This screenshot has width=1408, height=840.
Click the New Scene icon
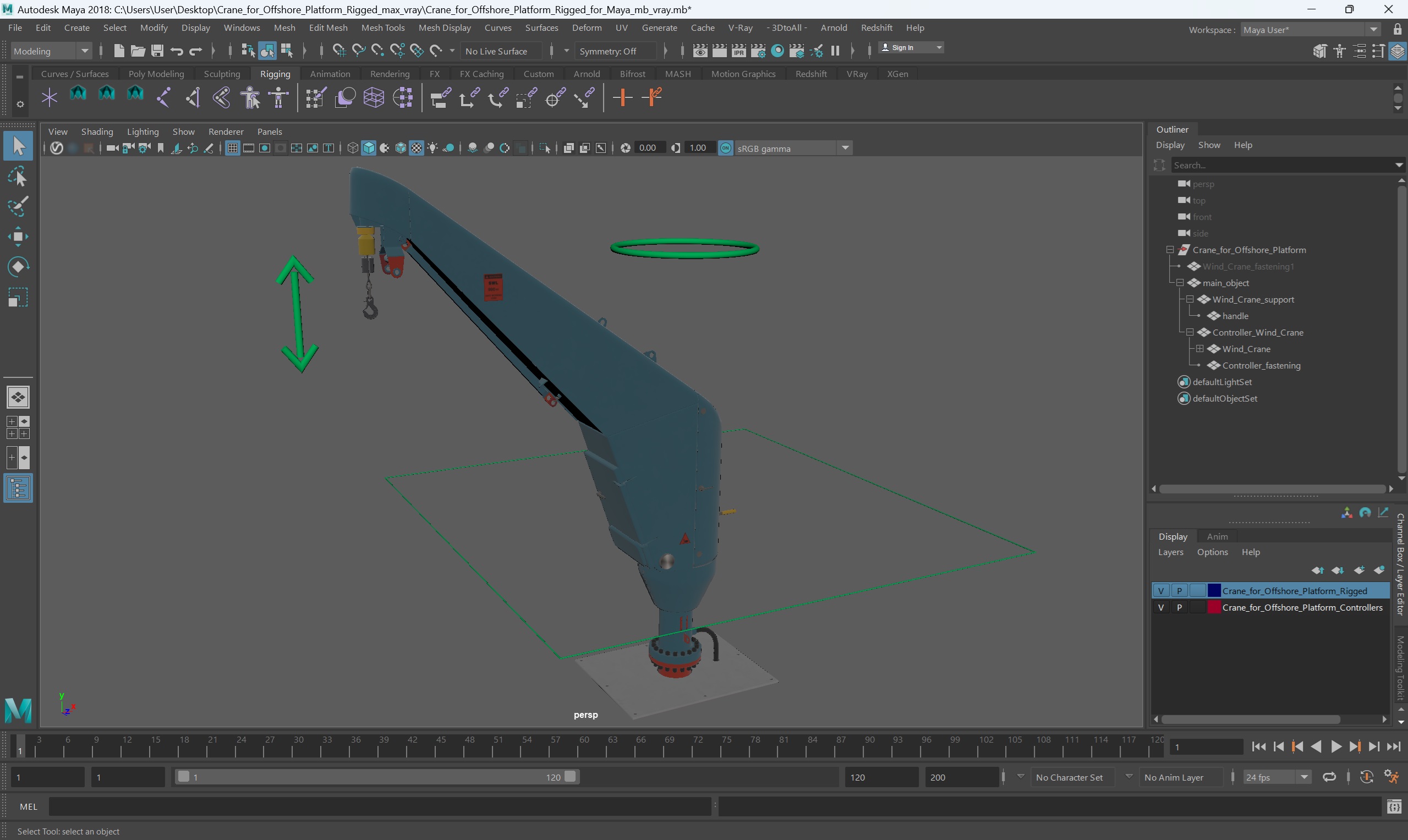point(118,51)
